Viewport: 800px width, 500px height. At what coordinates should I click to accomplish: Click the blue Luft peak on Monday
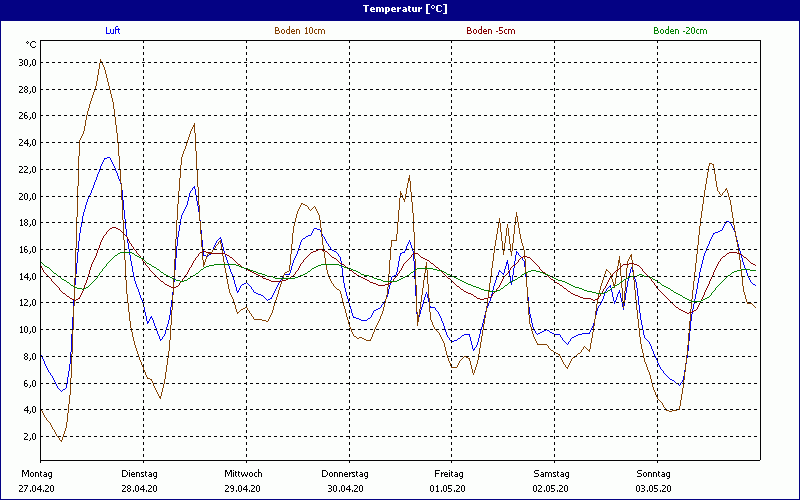tap(108, 158)
